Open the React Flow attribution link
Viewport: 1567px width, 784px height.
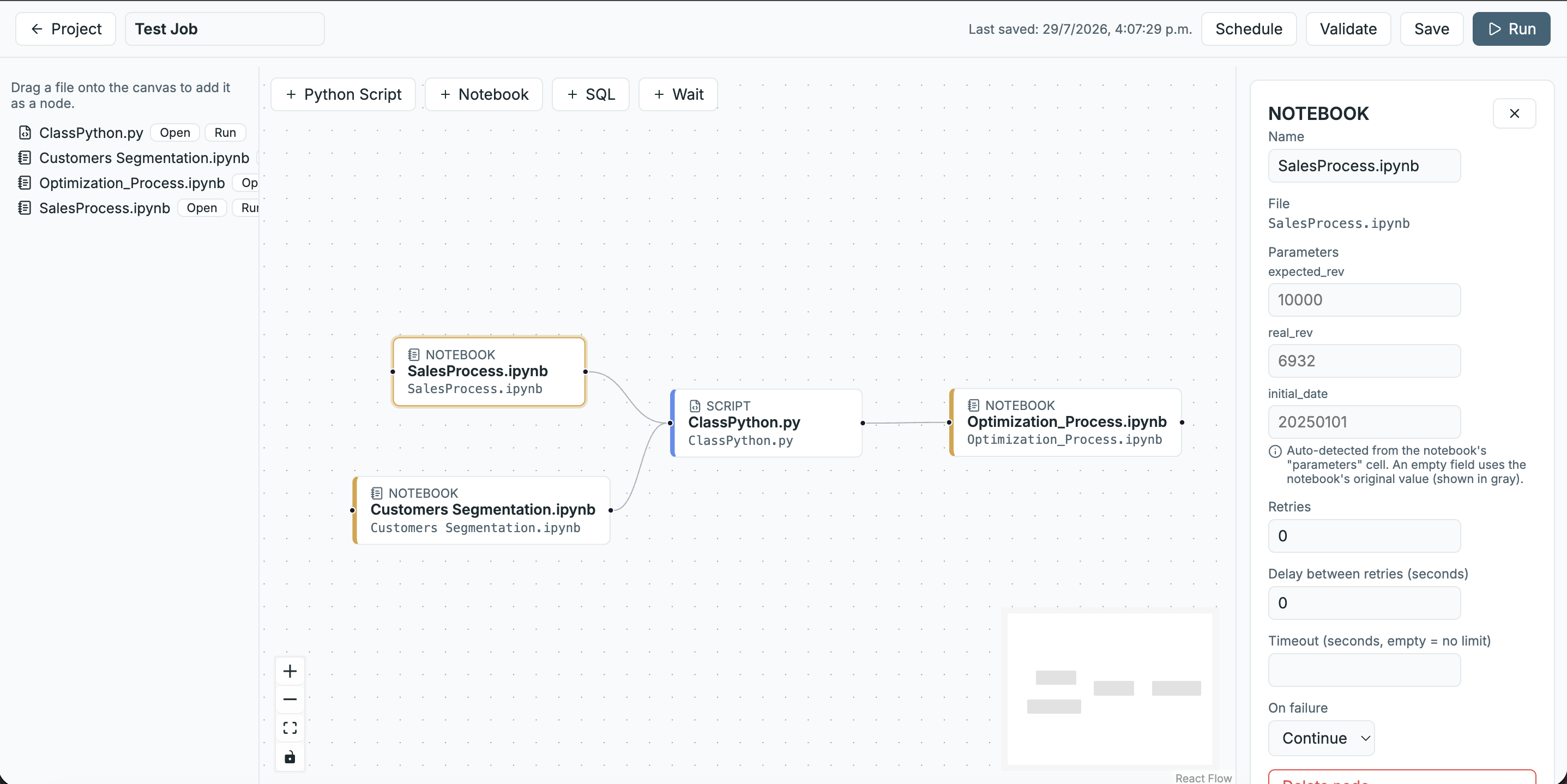click(x=1203, y=778)
